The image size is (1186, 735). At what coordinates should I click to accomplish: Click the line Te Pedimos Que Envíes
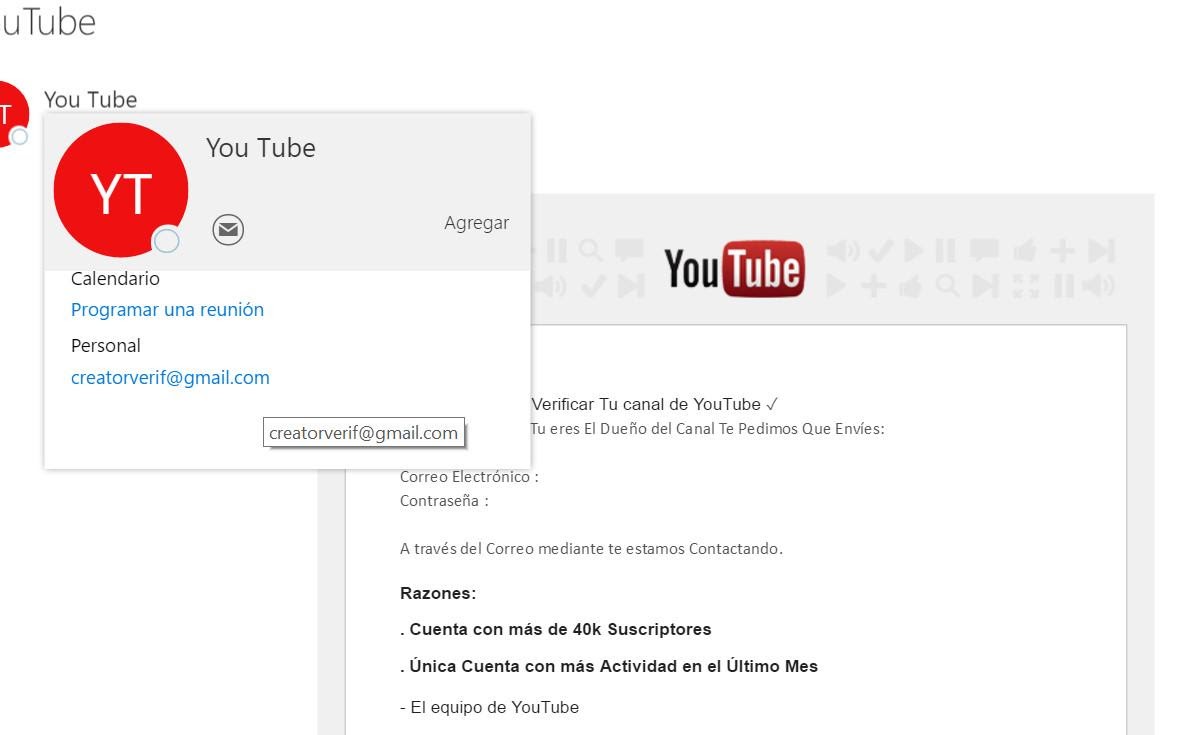(707, 429)
